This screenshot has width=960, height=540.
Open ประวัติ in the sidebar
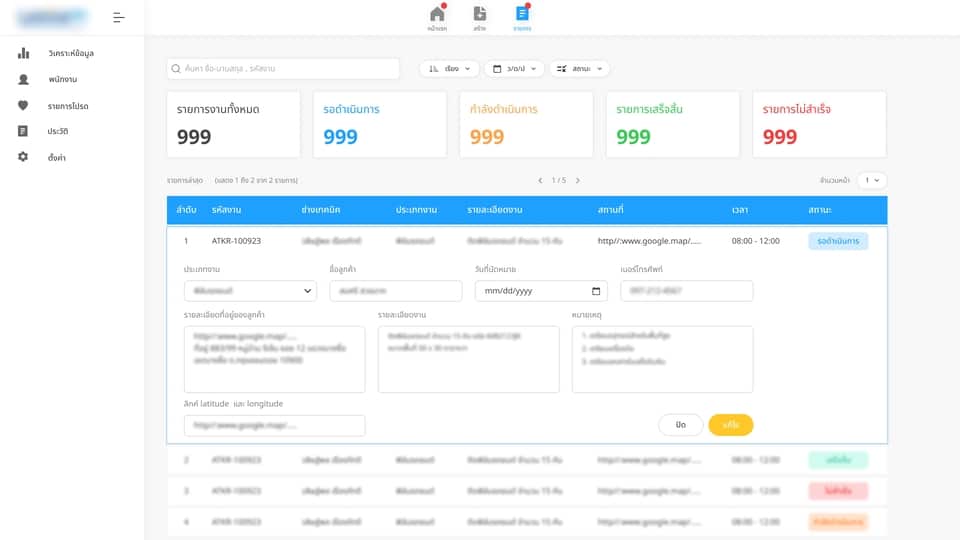coord(58,131)
